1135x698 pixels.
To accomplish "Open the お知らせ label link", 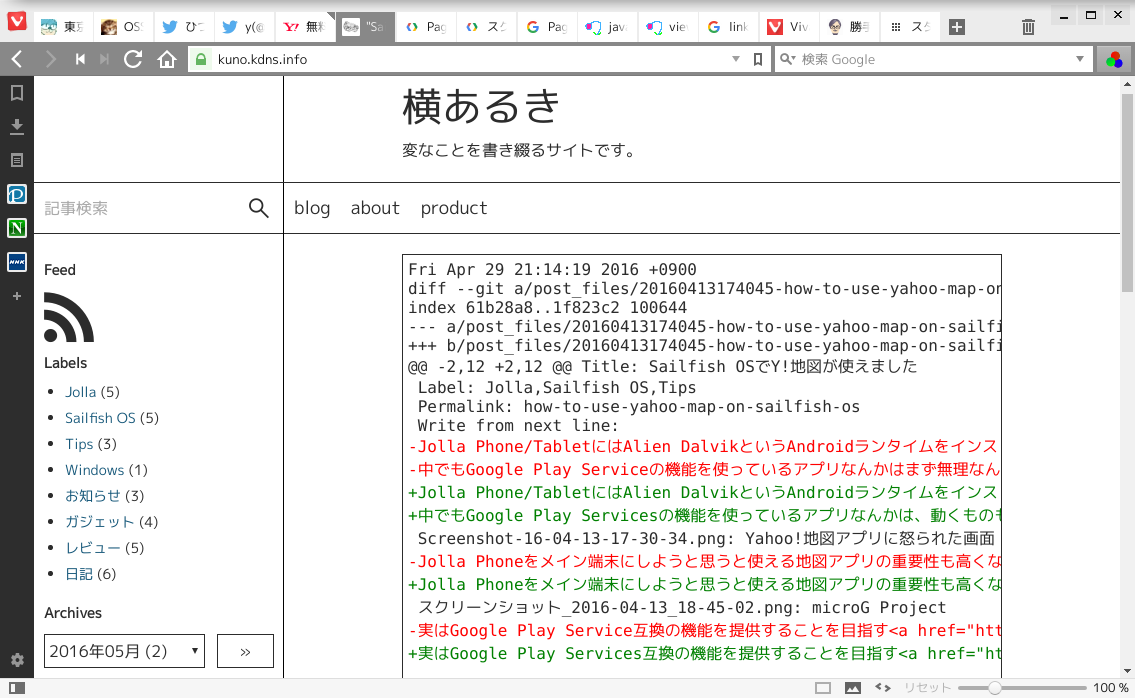I will point(93,496).
